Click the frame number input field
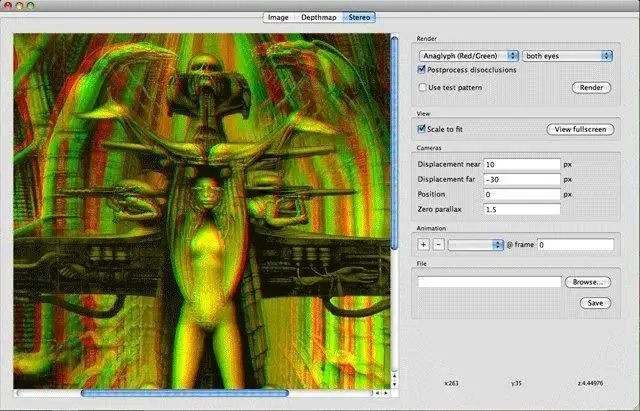The image size is (640, 411). click(575, 245)
